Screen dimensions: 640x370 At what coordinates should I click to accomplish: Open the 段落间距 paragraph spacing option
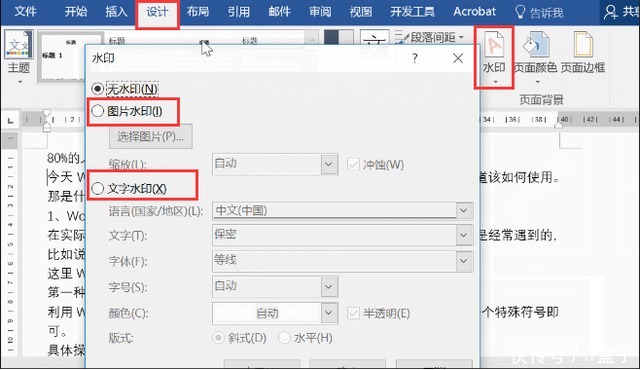coord(429,37)
